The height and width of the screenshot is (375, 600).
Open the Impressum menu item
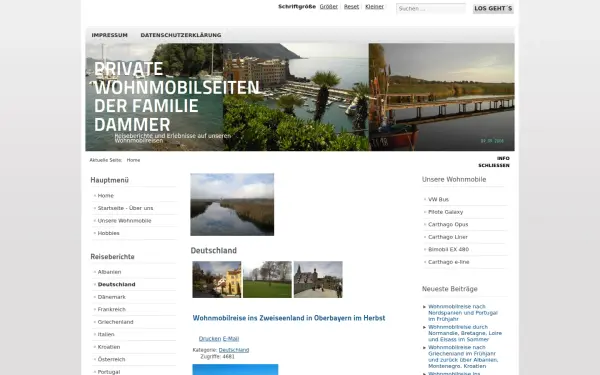(x=109, y=35)
